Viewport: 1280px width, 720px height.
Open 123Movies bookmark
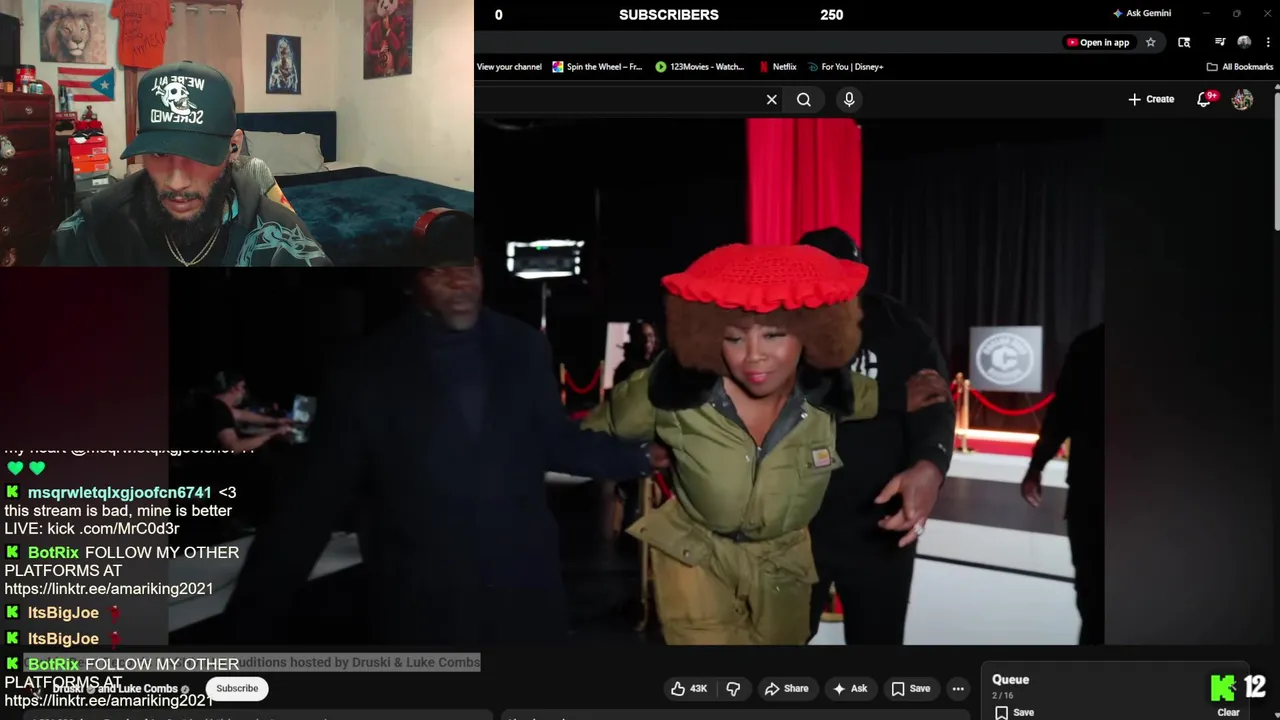700,67
